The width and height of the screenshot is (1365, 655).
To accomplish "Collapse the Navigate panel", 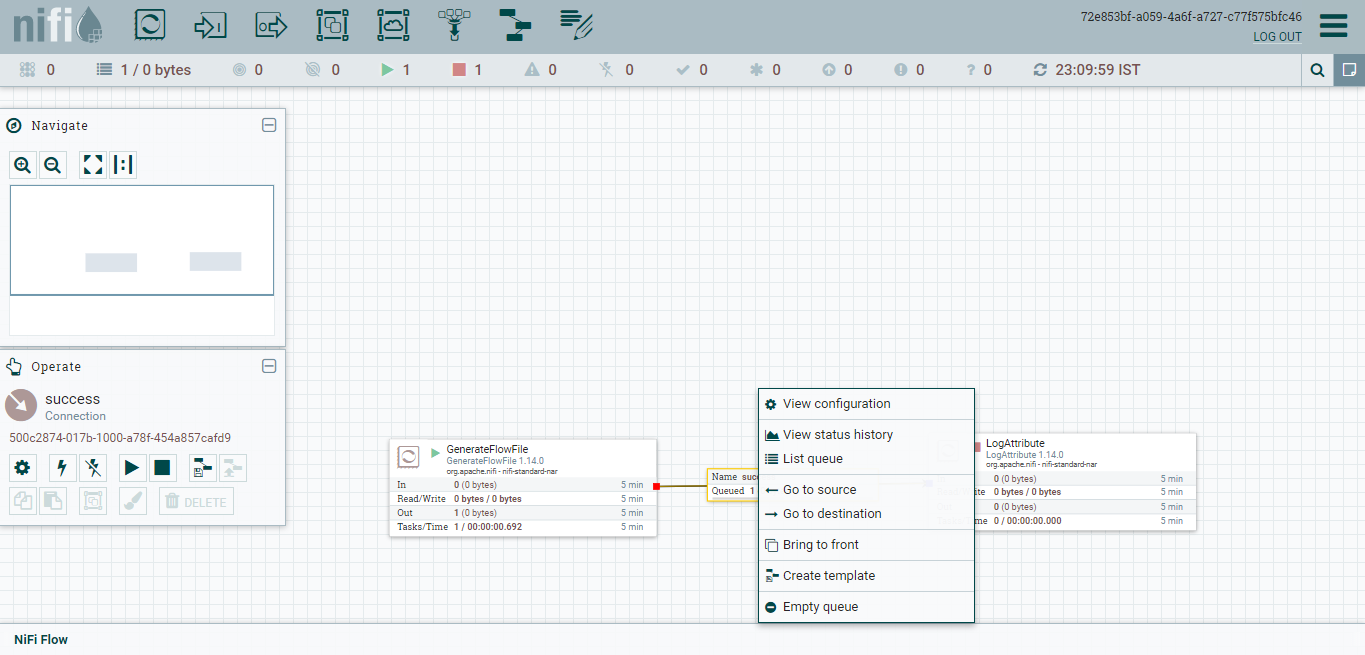I will (269, 125).
